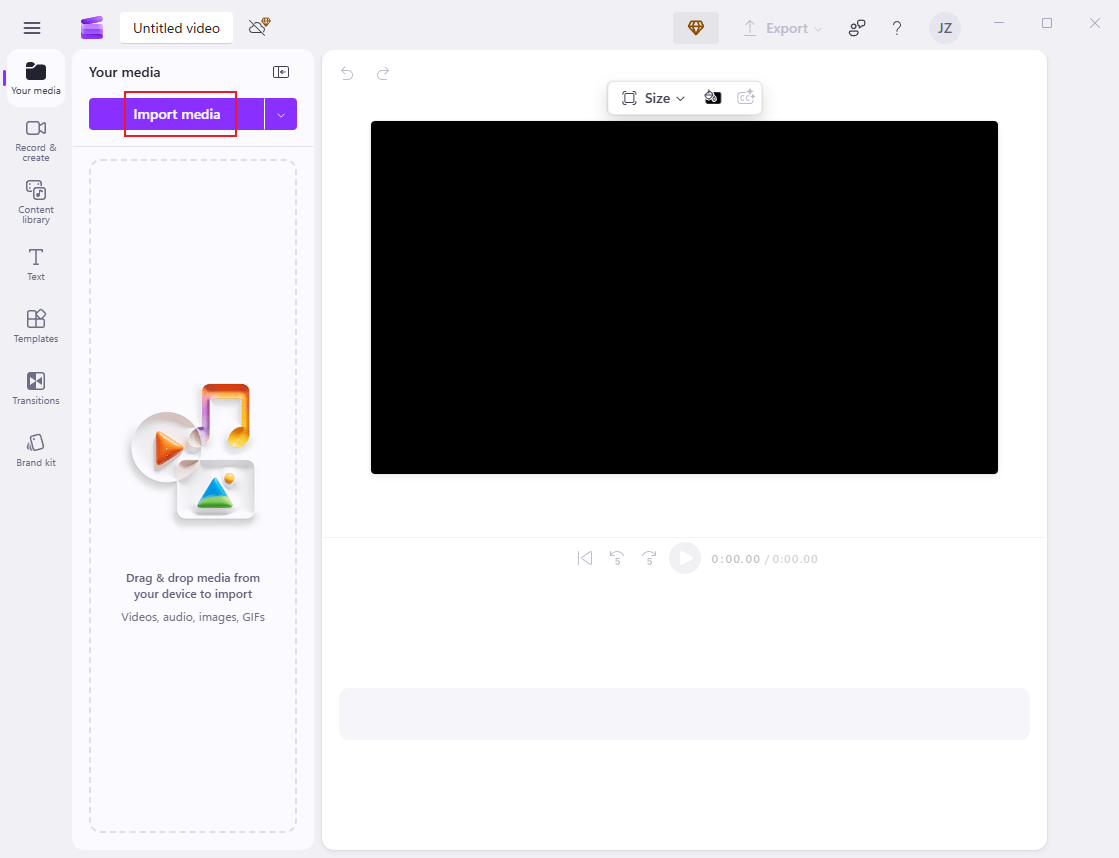Open help with the question mark button
This screenshot has width=1119, height=858.
click(897, 28)
